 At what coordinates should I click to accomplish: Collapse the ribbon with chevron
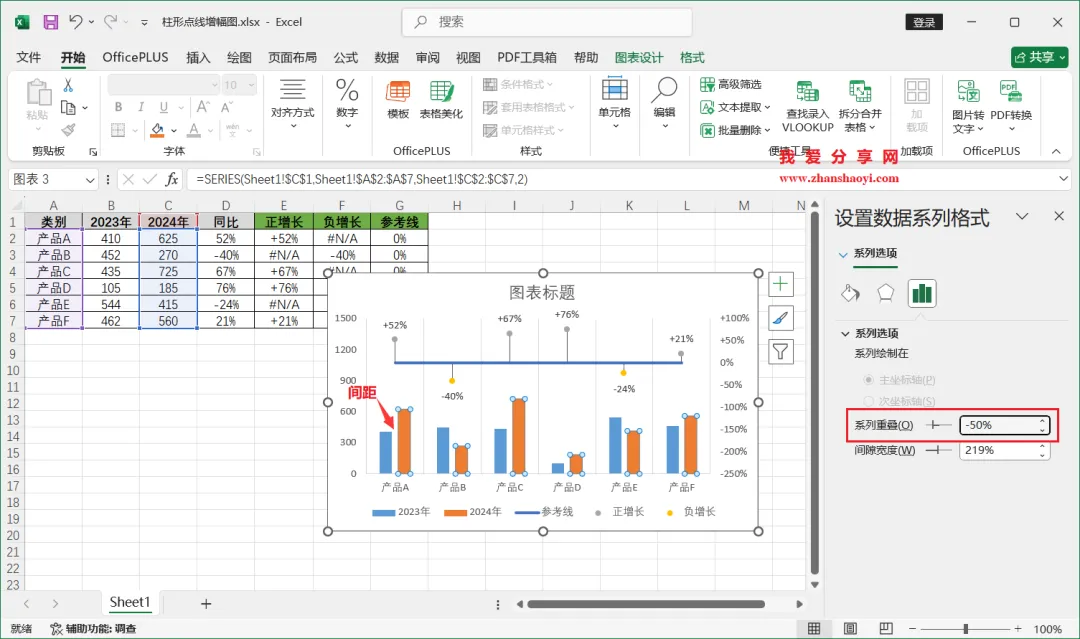(x=1056, y=151)
